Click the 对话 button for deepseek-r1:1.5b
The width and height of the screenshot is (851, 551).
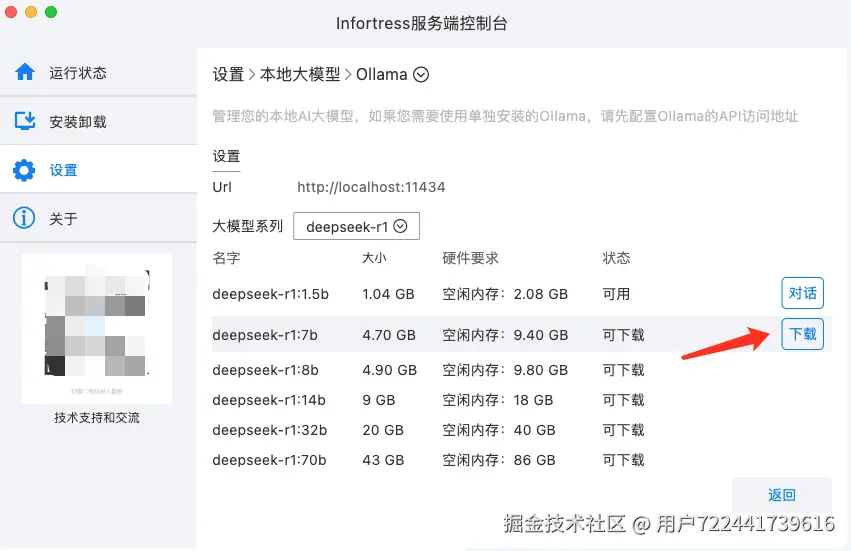pos(802,293)
